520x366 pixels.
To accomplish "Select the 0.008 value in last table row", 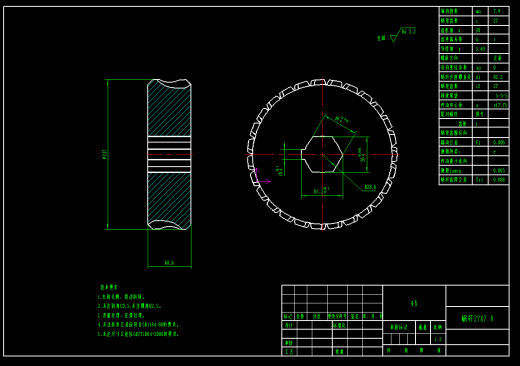I will [x=499, y=180].
